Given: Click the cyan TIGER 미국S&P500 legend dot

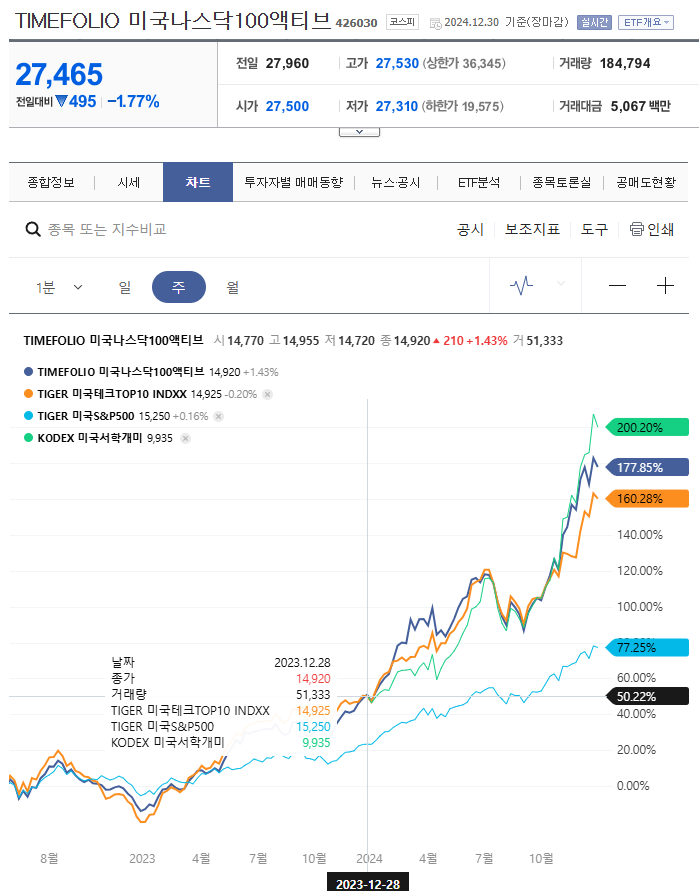Looking at the screenshot, I should click(x=28, y=416).
